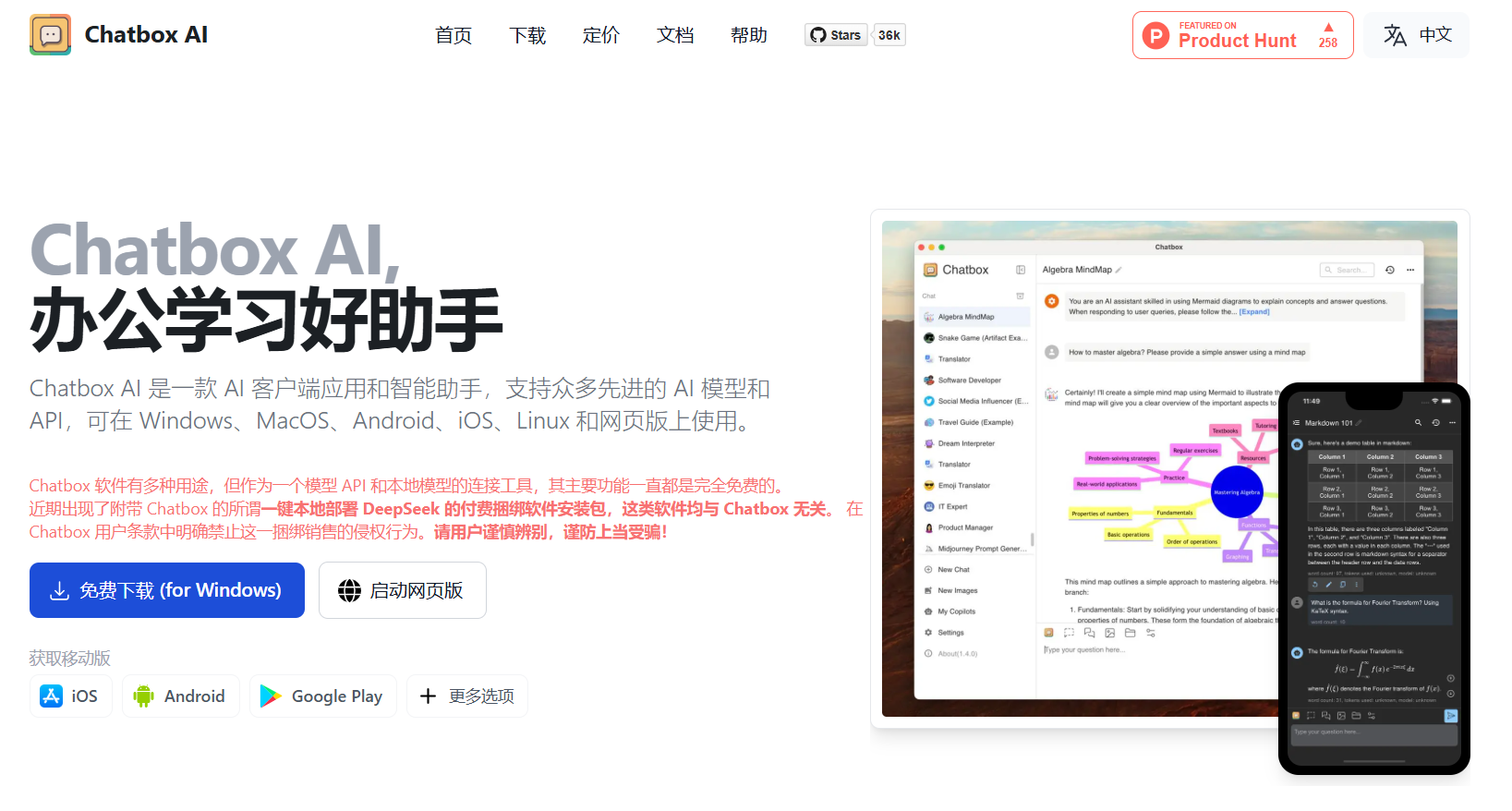
Task: Click the Chatbox AI logo icon
Action: [x=50, y=35]
